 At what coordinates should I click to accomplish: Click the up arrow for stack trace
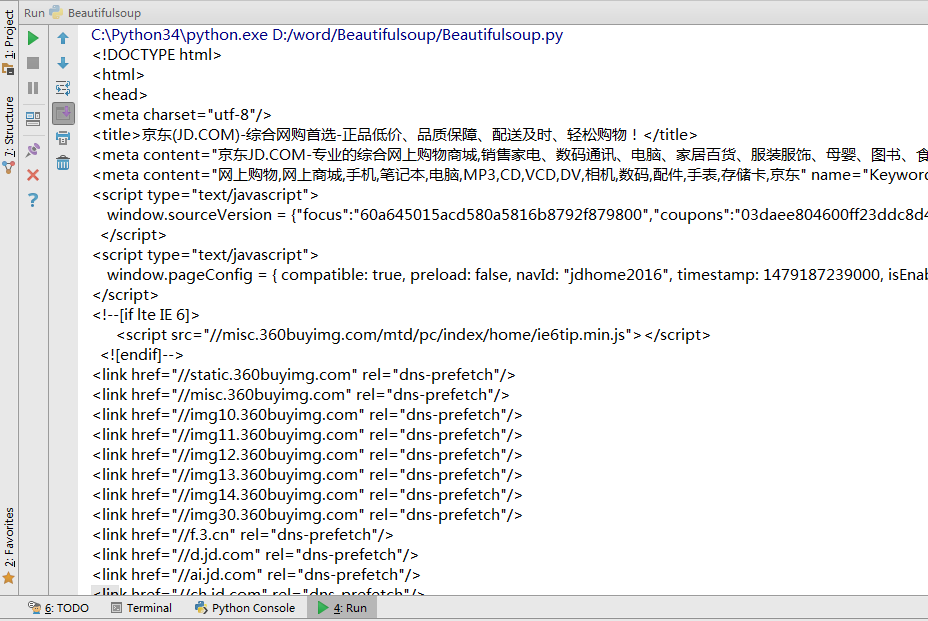pyautogui.click(x=63, y=38)
